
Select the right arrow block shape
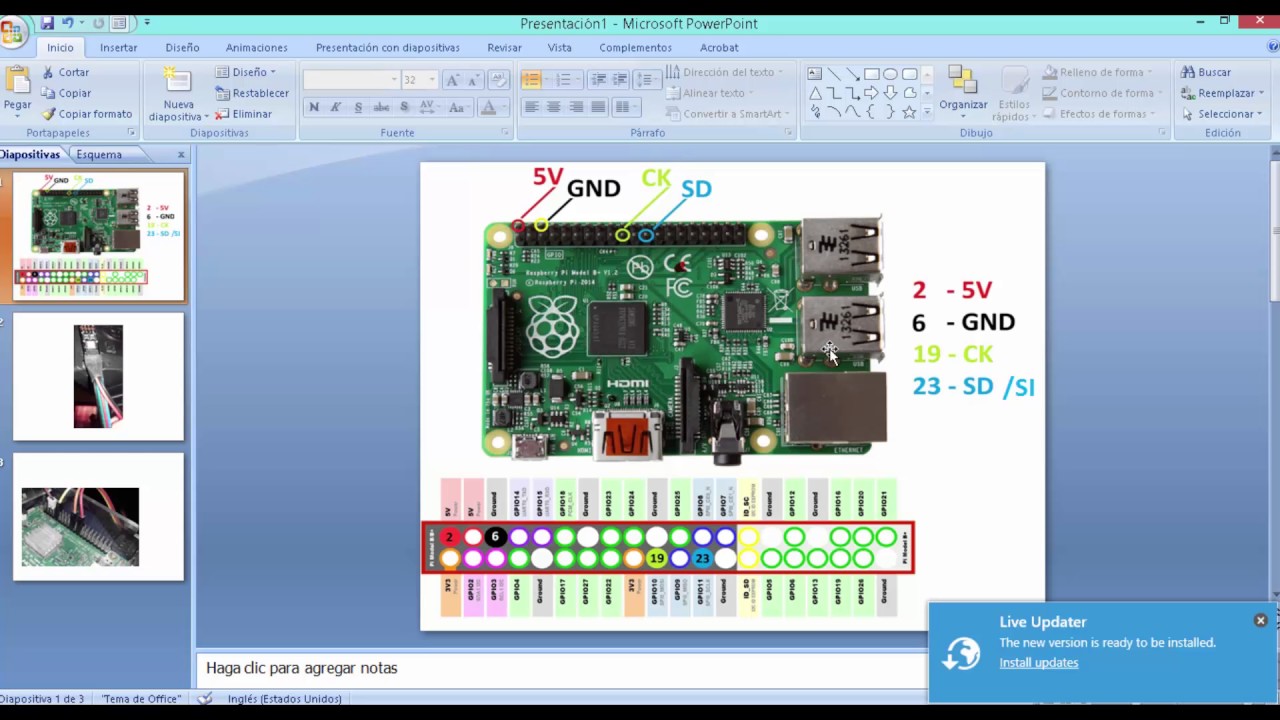[x=872, y=93]
